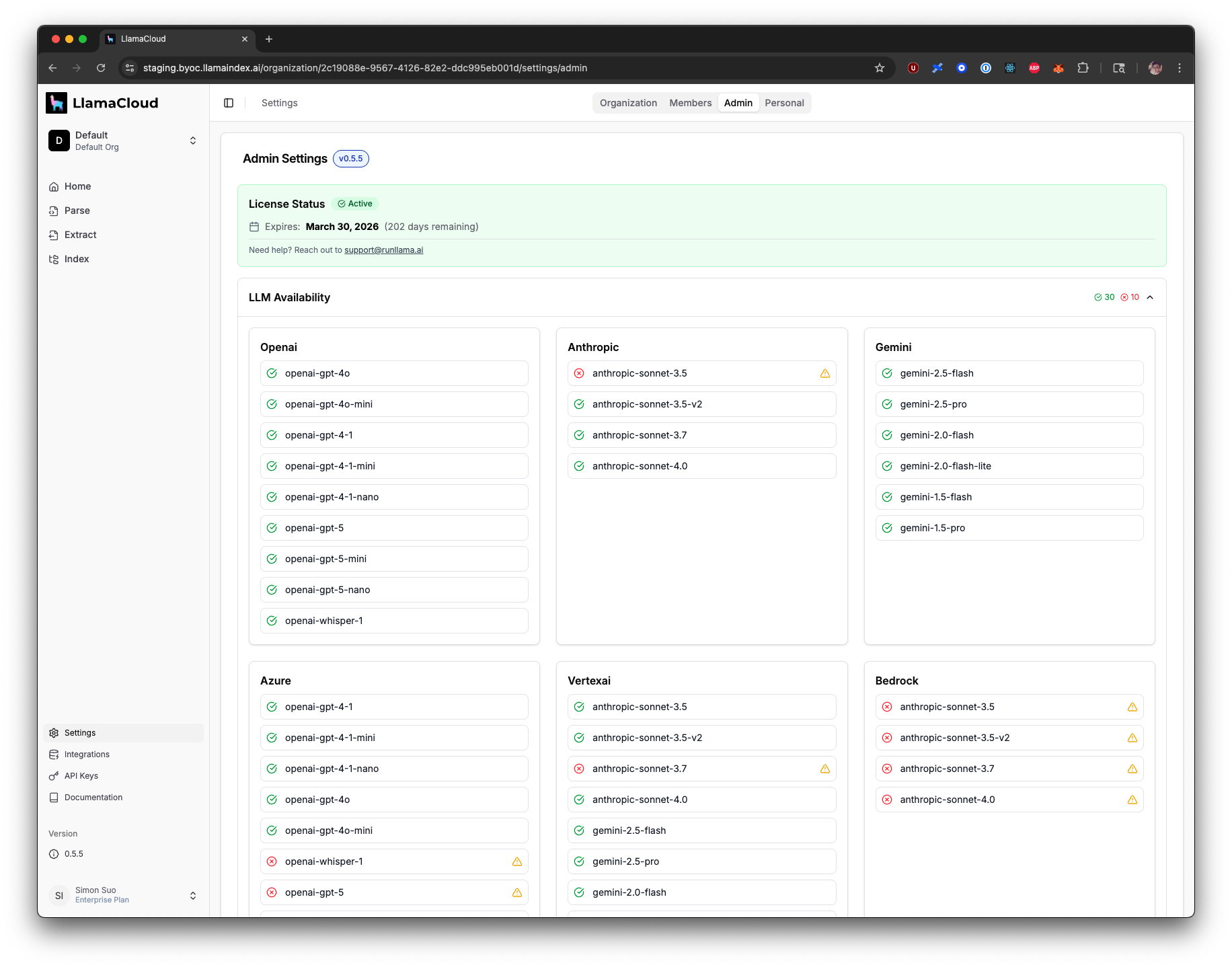Switch to the Members tab
Image resolution: width=1232 pixels, height=967 pixels.
pos(690,102)
